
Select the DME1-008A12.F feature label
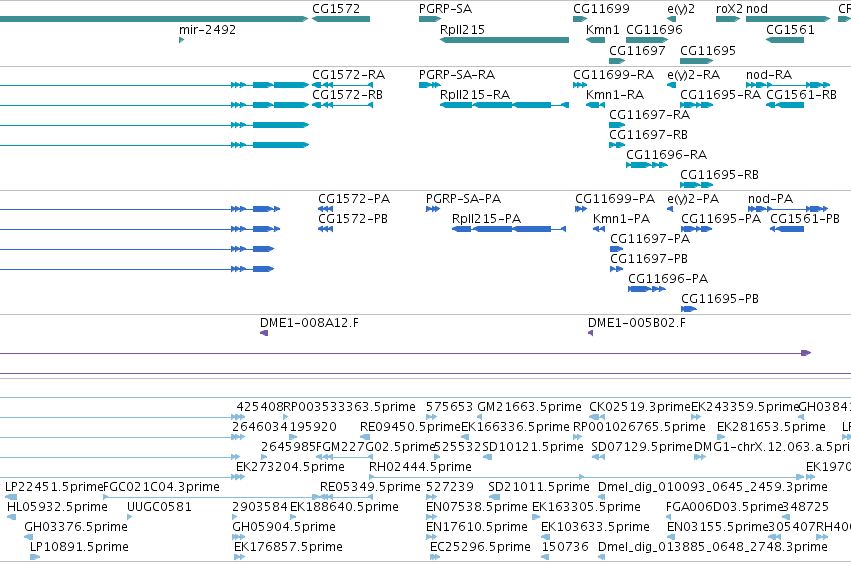click(x=309, y=323)
